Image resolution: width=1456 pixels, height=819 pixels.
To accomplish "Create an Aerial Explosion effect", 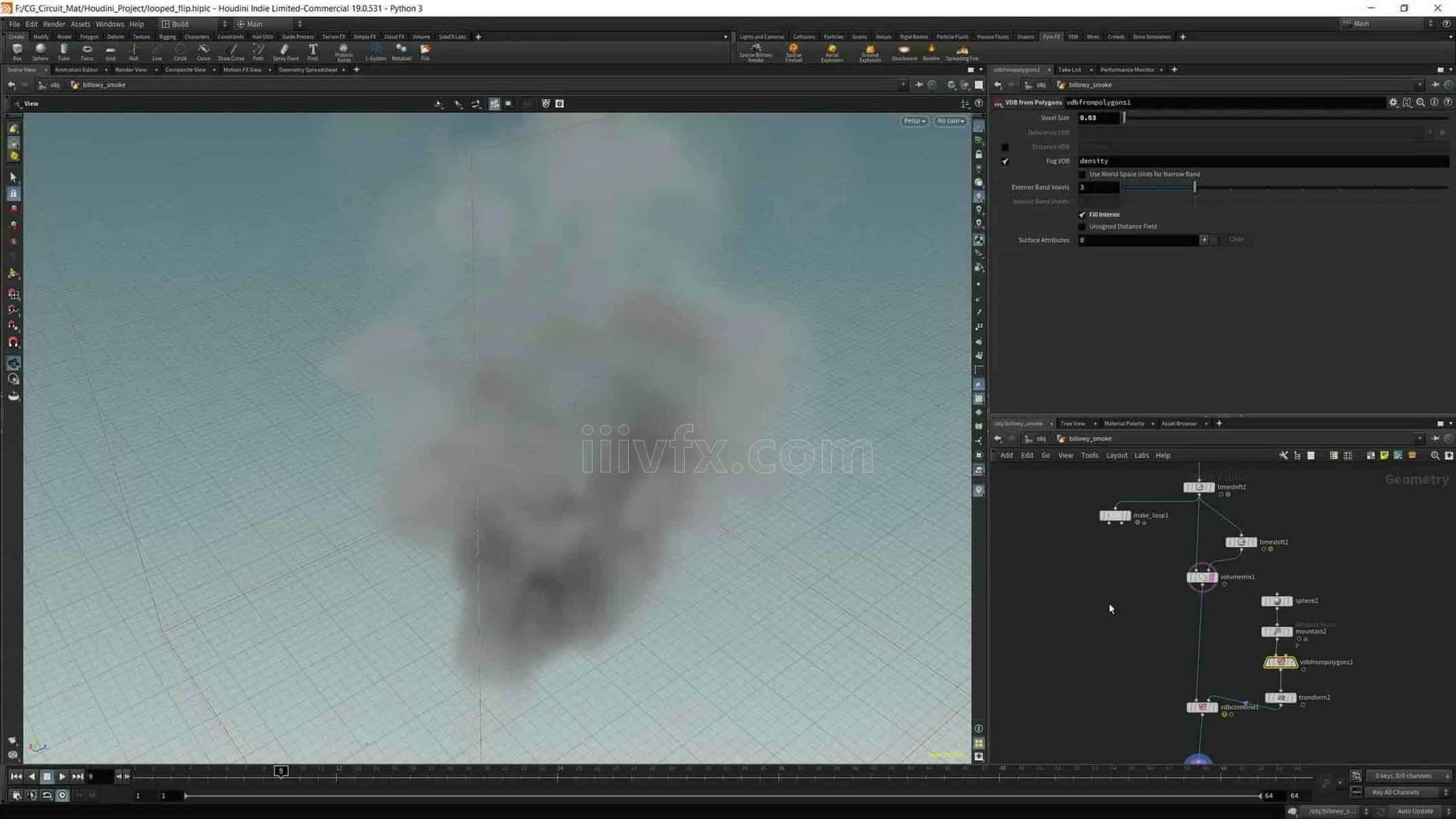I will [x=832, y=53].
